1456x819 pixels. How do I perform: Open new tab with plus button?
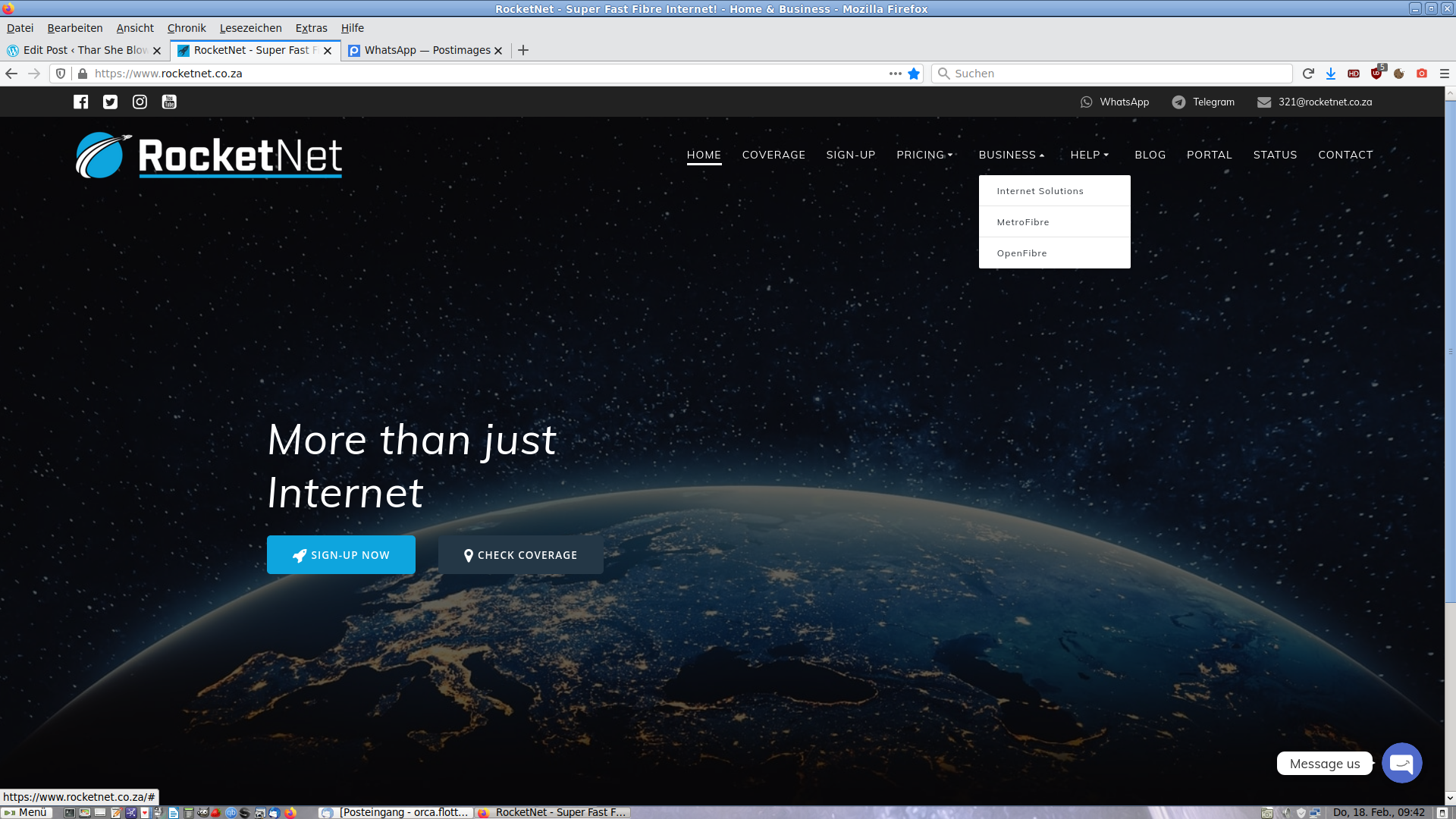click(523, 50)
